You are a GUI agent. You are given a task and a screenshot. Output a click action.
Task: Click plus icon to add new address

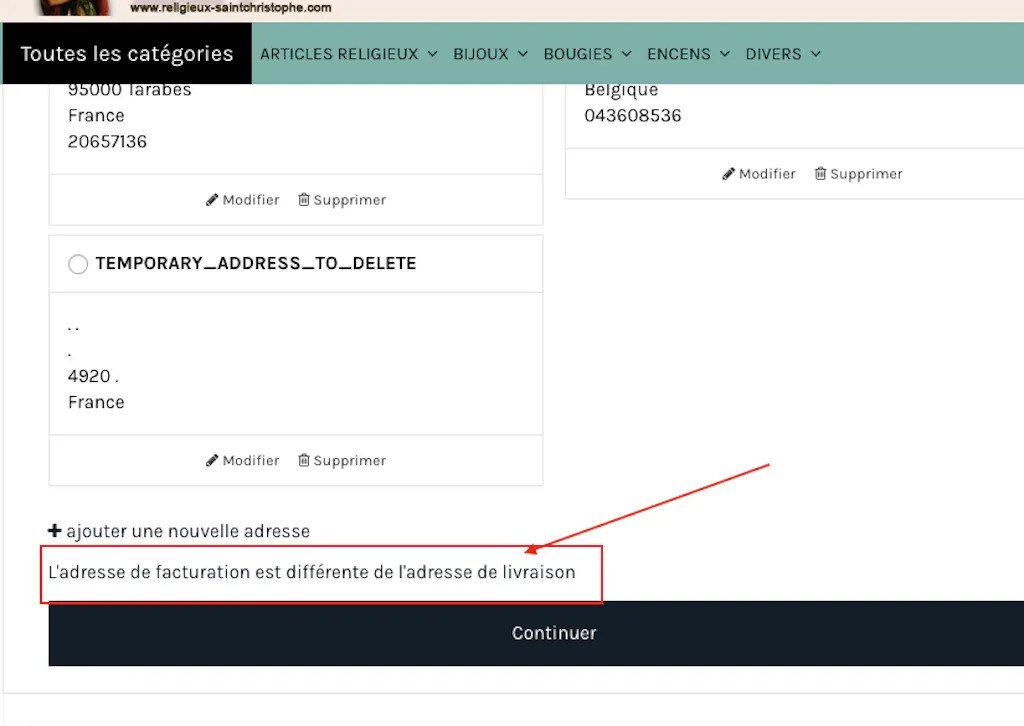(x=55, y=531)
